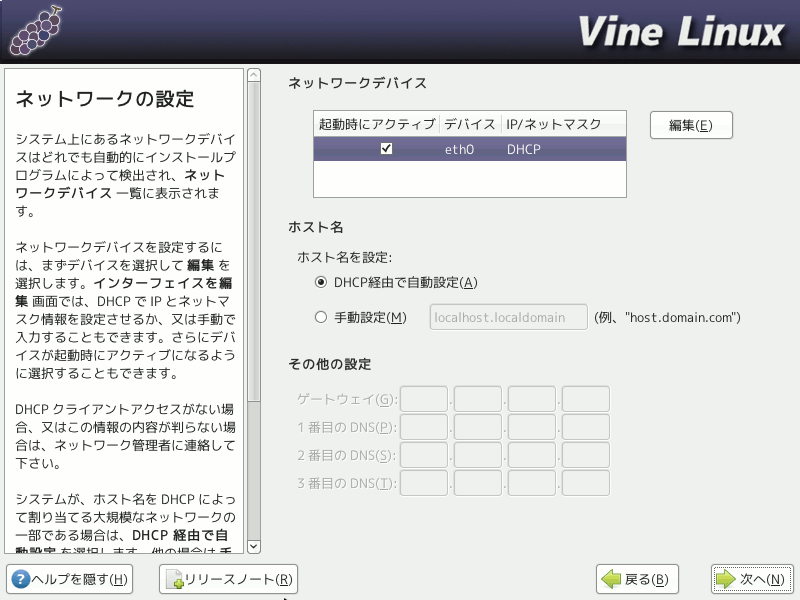This screenshot has width=800, height=600.
Task: Click the 2 番目の DNS(S) label
Action: click(x=347, y=455)
